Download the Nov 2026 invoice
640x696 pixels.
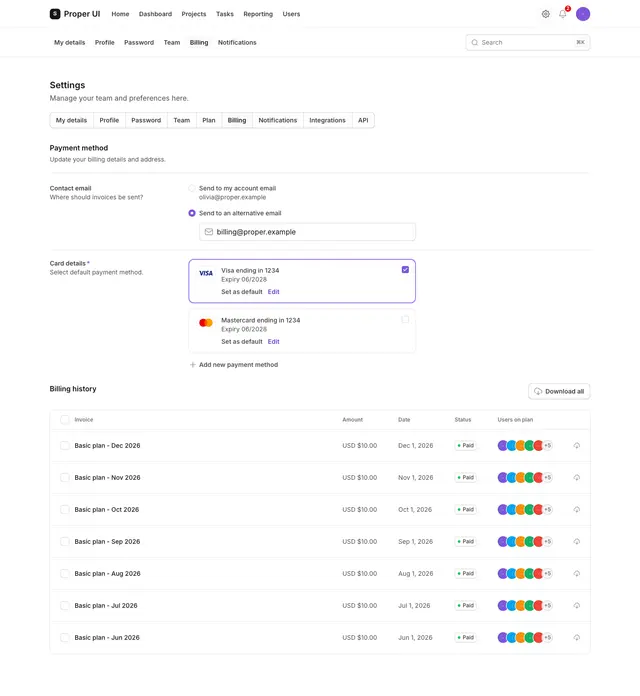[577, 477]
